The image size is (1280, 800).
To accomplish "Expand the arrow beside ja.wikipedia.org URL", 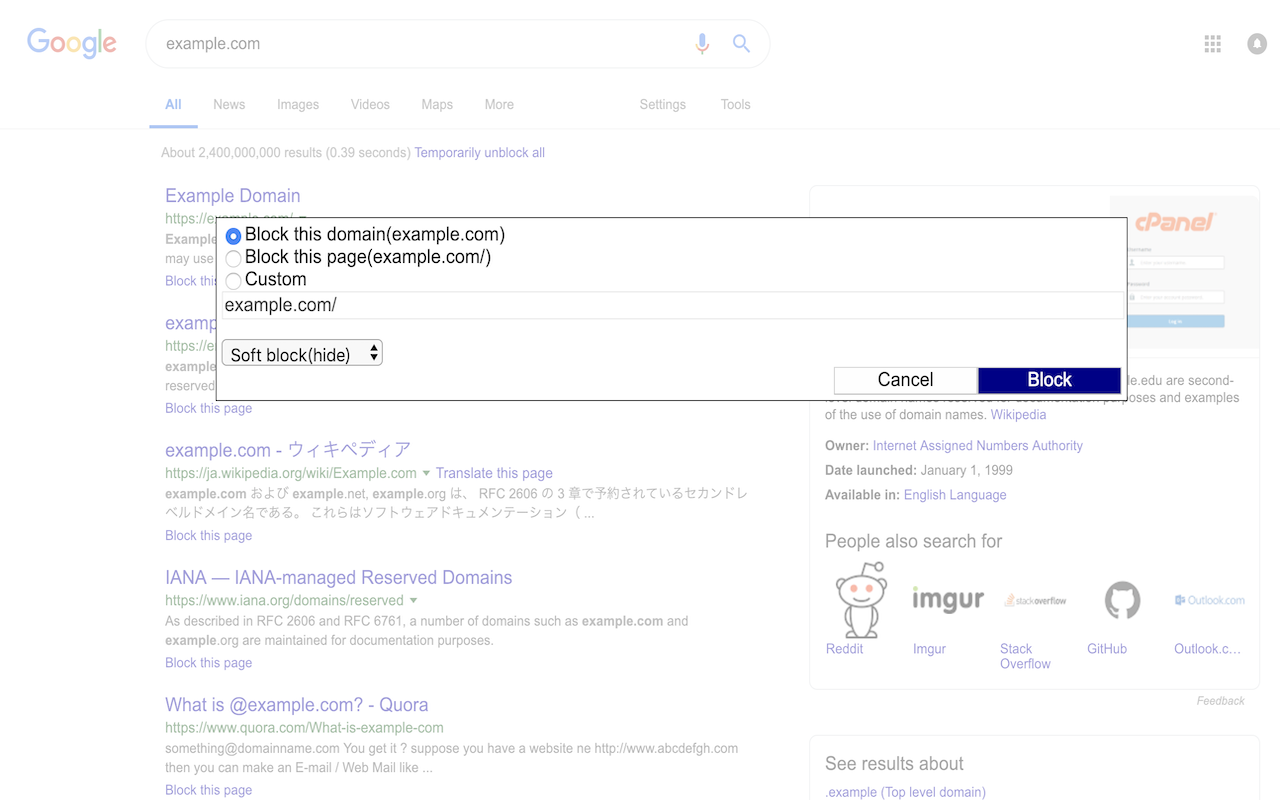I will coord(426,473).
